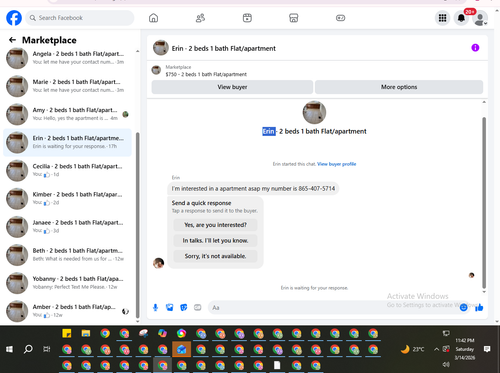The height and width of the screenshot is (373, 500).
Task: Open the highlighted mail app on taskbar
Action: tap(182, 349)
